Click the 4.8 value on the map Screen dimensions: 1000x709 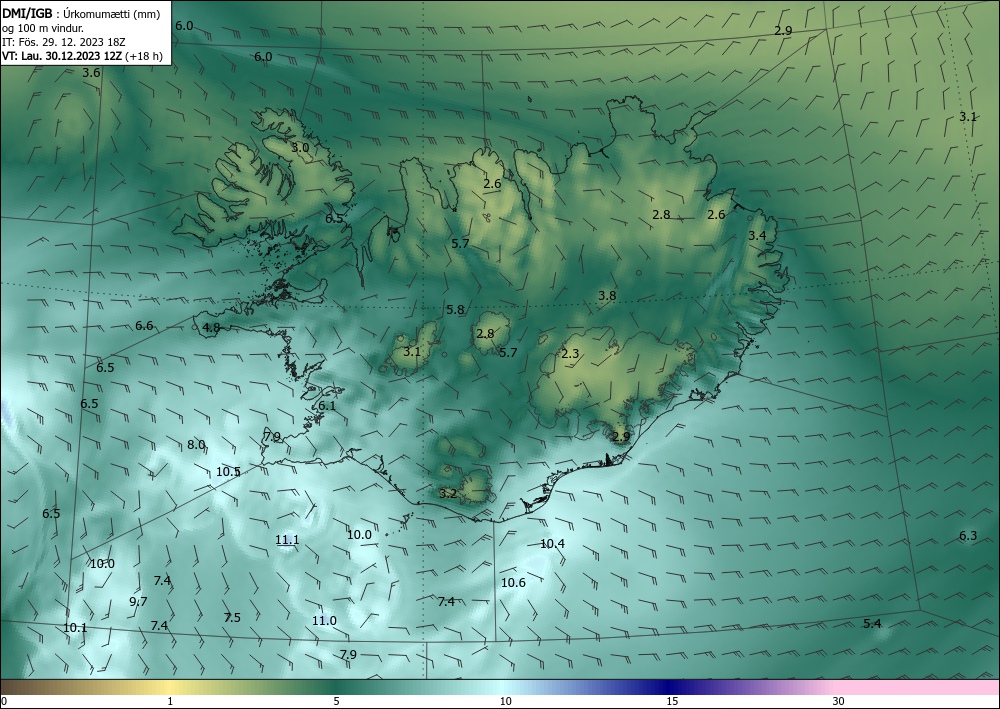(211, 328)
